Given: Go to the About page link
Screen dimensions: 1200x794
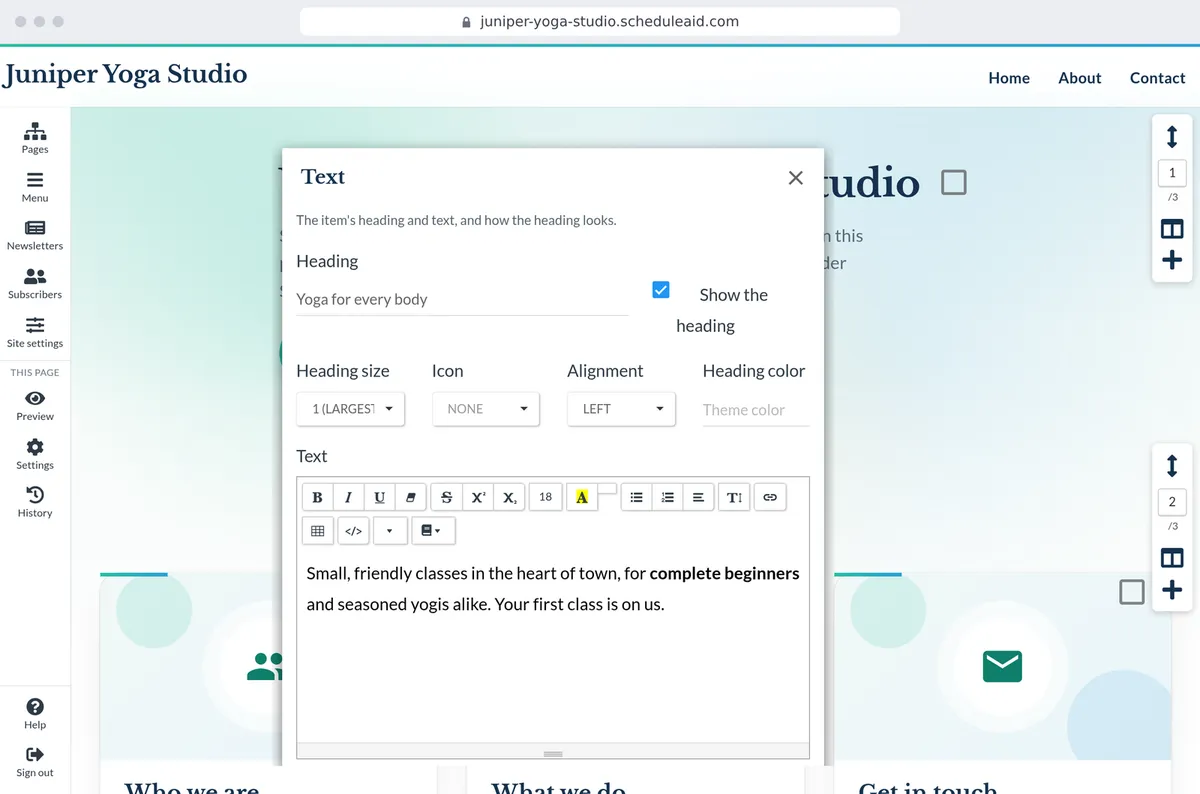Looking at the screenshot, I should [x=1080, y=78].
